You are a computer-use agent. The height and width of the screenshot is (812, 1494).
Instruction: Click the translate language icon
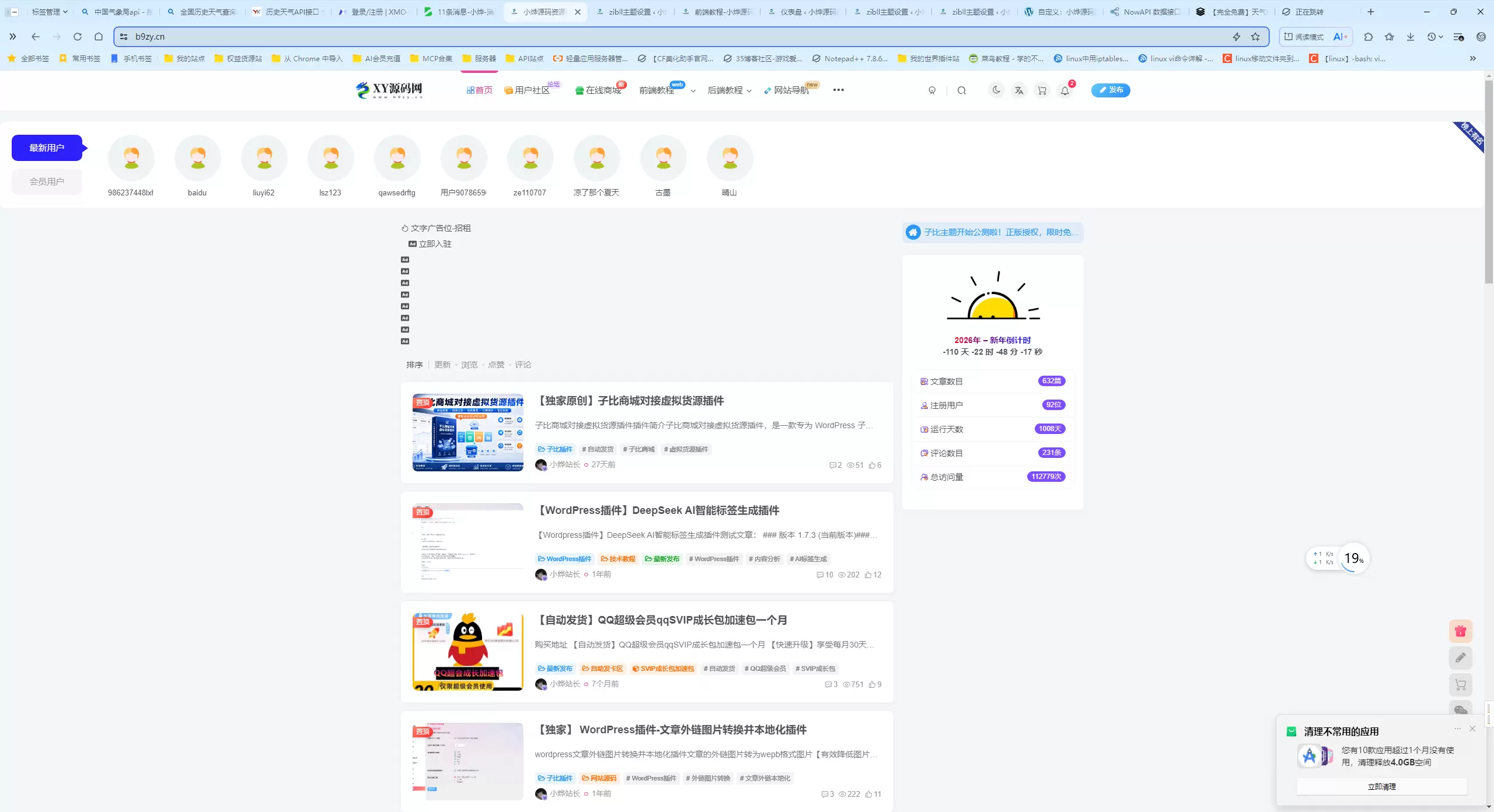click(x=1019, y=90)
